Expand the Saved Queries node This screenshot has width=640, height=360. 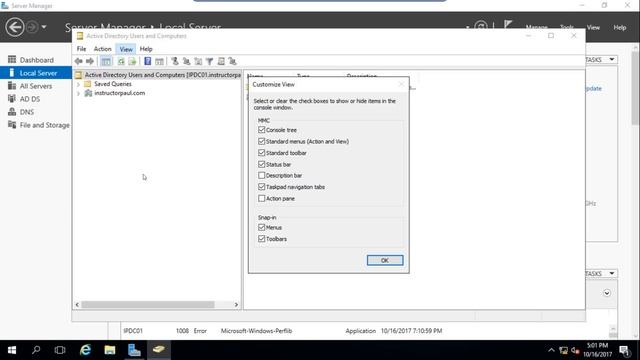[78, 84]
